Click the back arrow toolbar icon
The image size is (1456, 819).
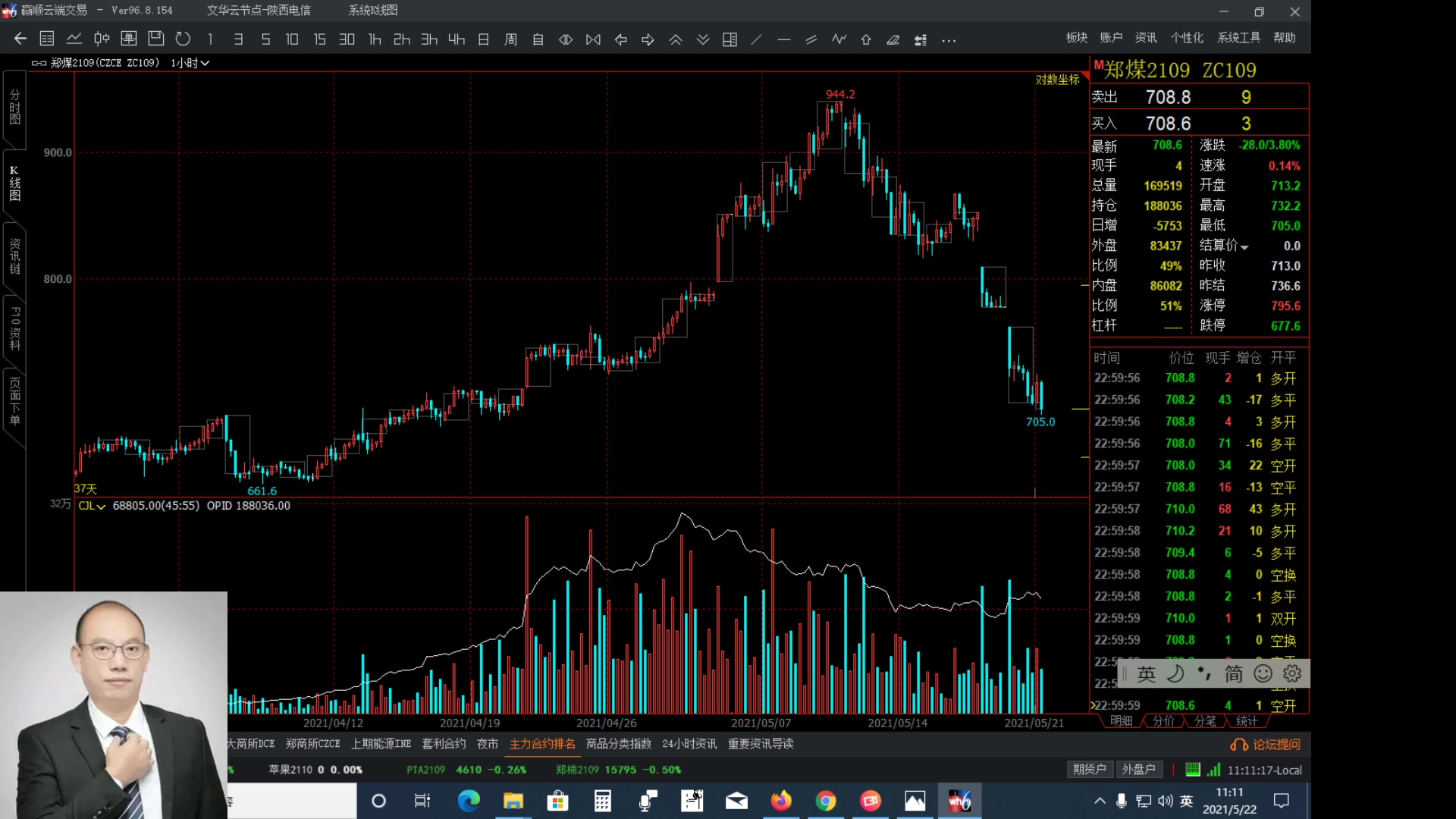[x=20, y=39]
